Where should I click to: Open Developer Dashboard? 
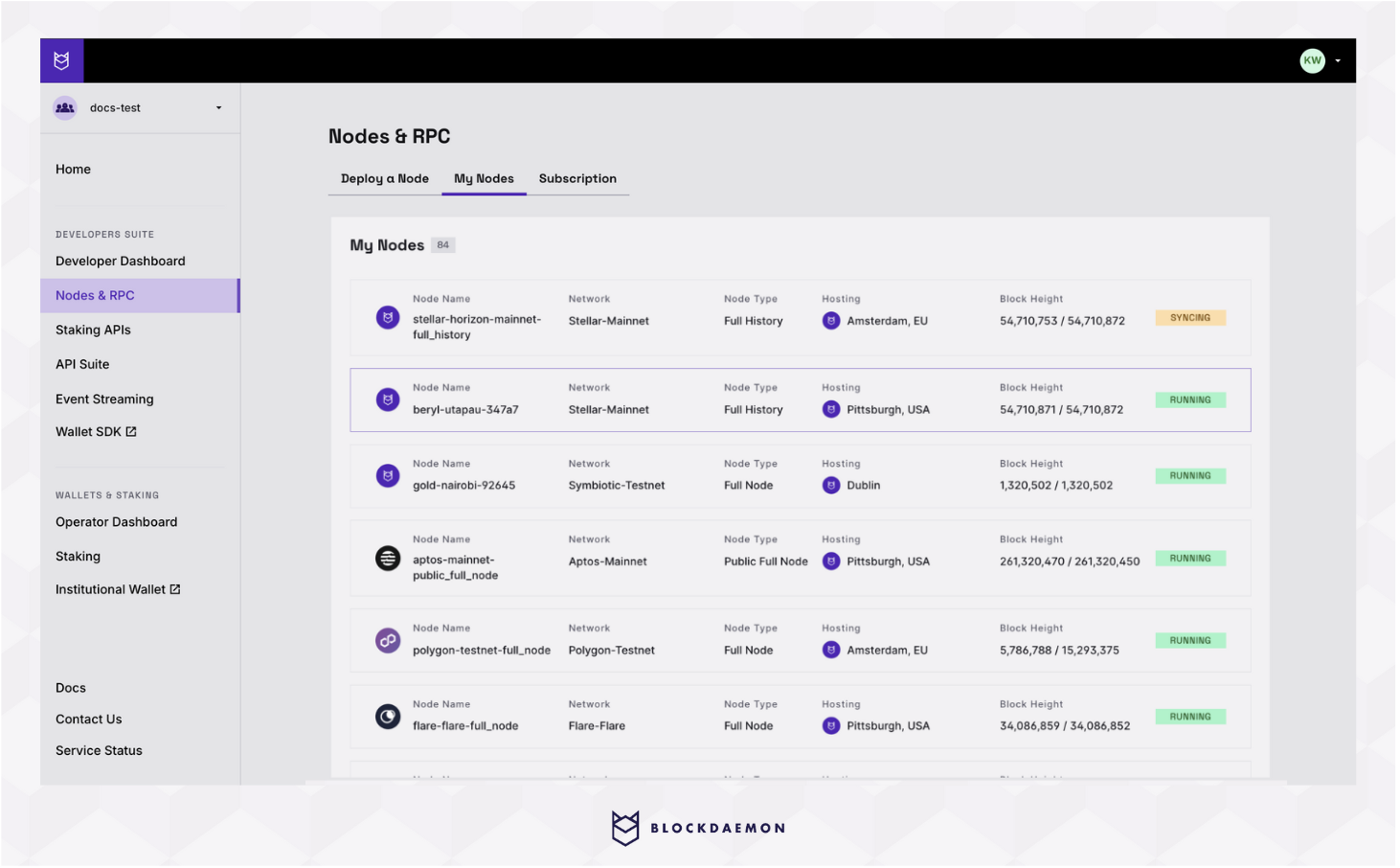[121, 262]
